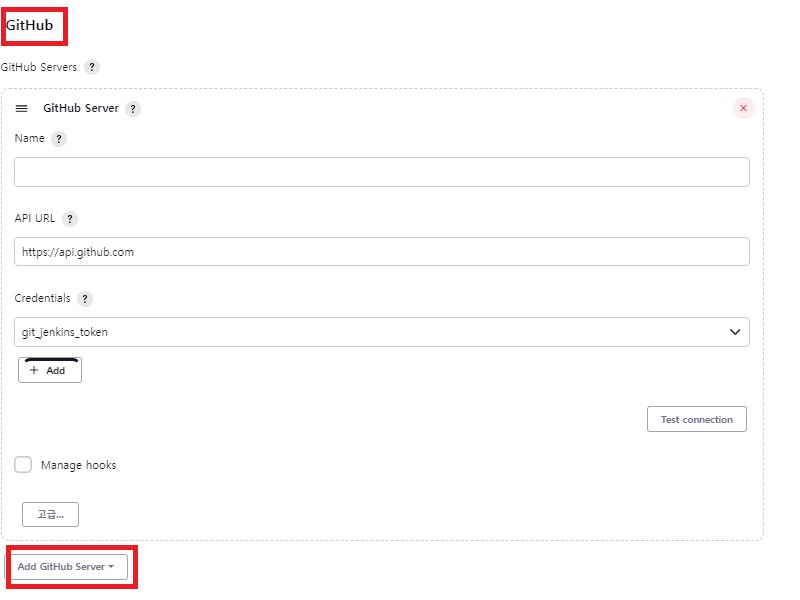Open the 고급... advanced options button

(x=51, y=514)
